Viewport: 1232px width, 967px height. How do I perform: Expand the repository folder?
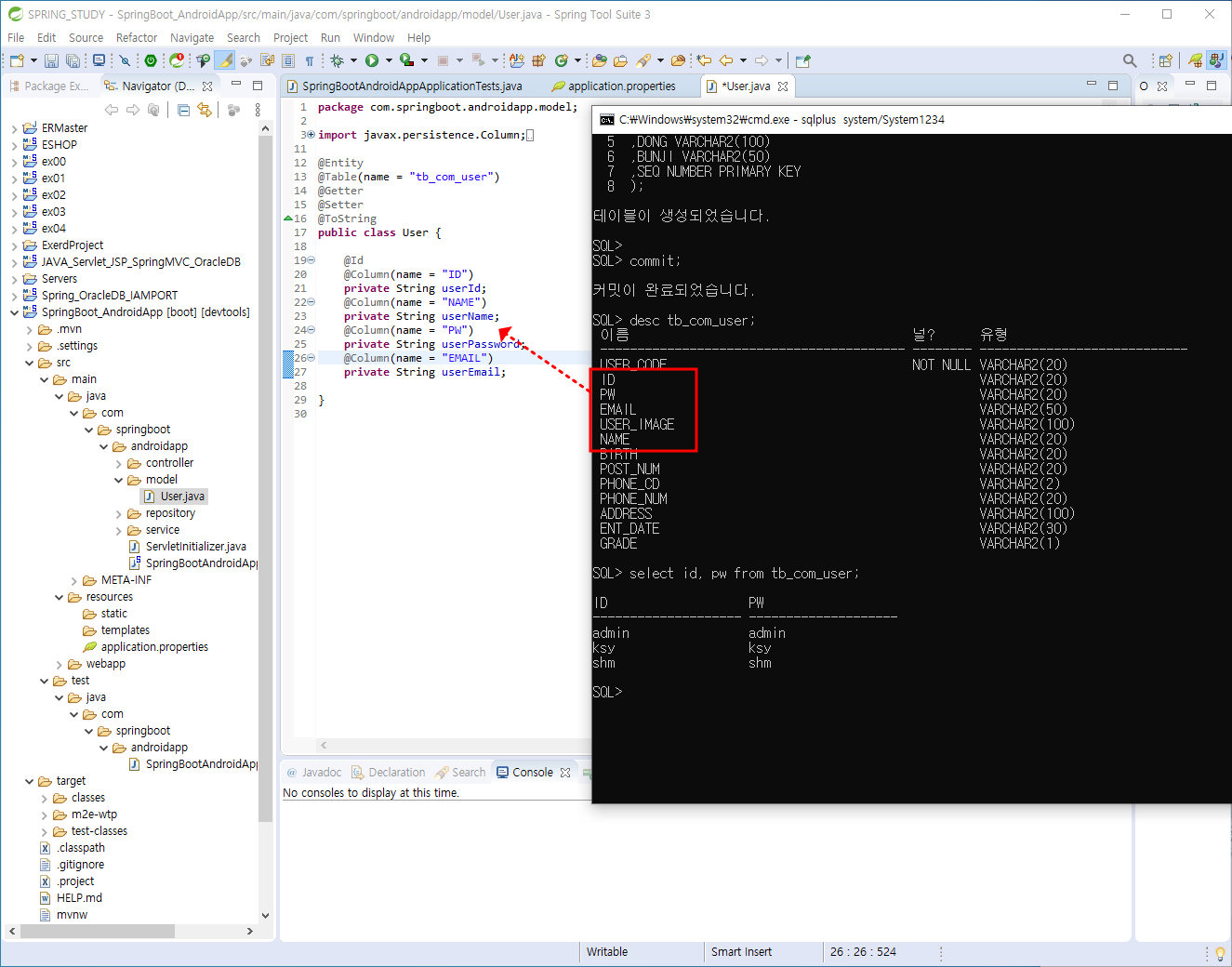coord(119,513)
